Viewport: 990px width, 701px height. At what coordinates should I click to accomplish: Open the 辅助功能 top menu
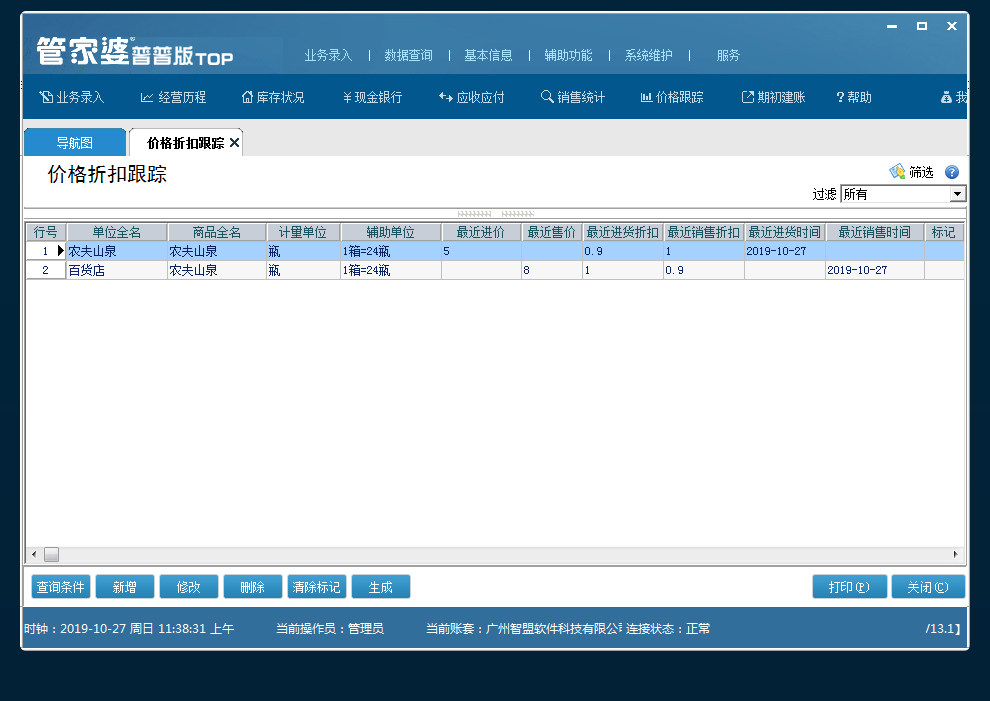pyautogui.click(x=568, y=56)
